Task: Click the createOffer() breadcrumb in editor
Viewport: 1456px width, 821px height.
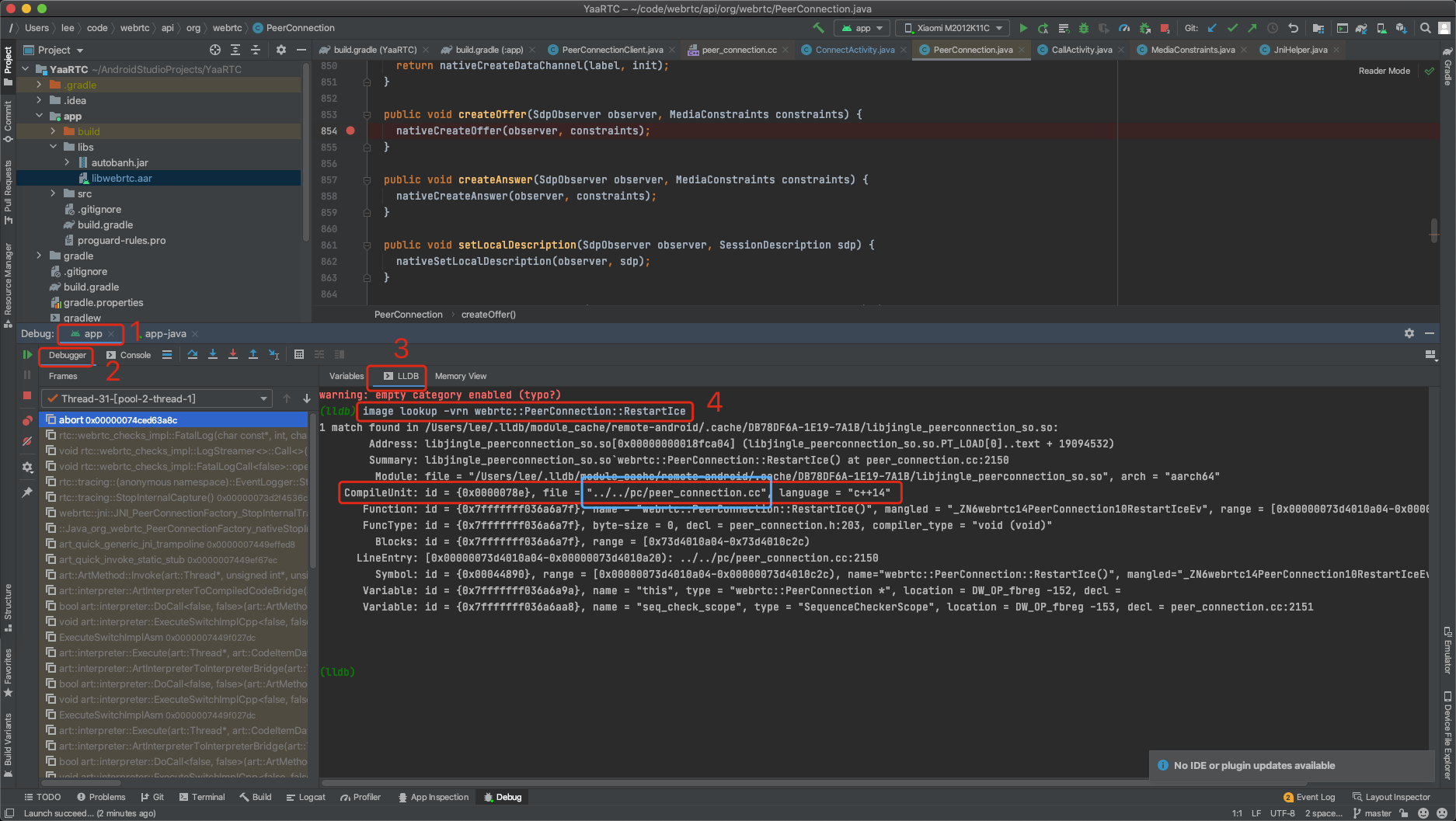Action: pyautogui.click(x=488, y=315)
